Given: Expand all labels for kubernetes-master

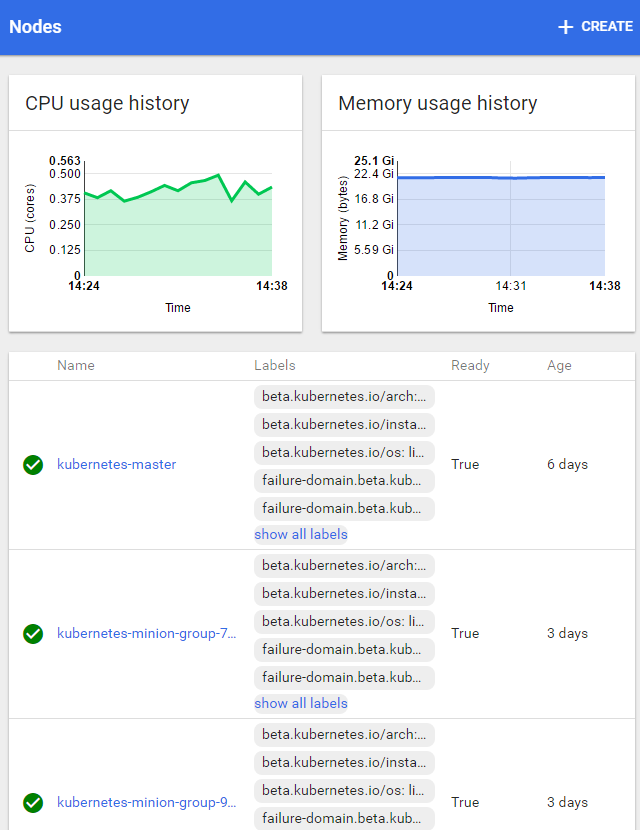Looking at the screenshot, I should [x=300, y=534].
